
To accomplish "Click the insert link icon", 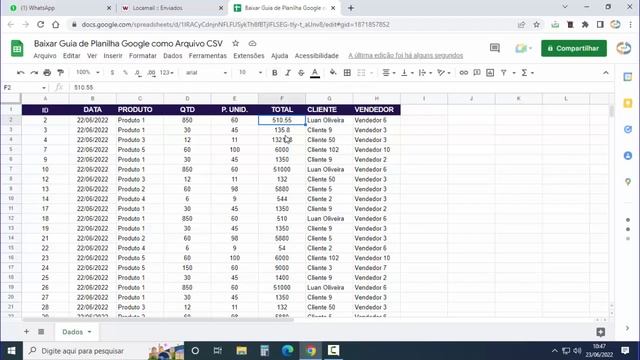I will tap(464, 73).
